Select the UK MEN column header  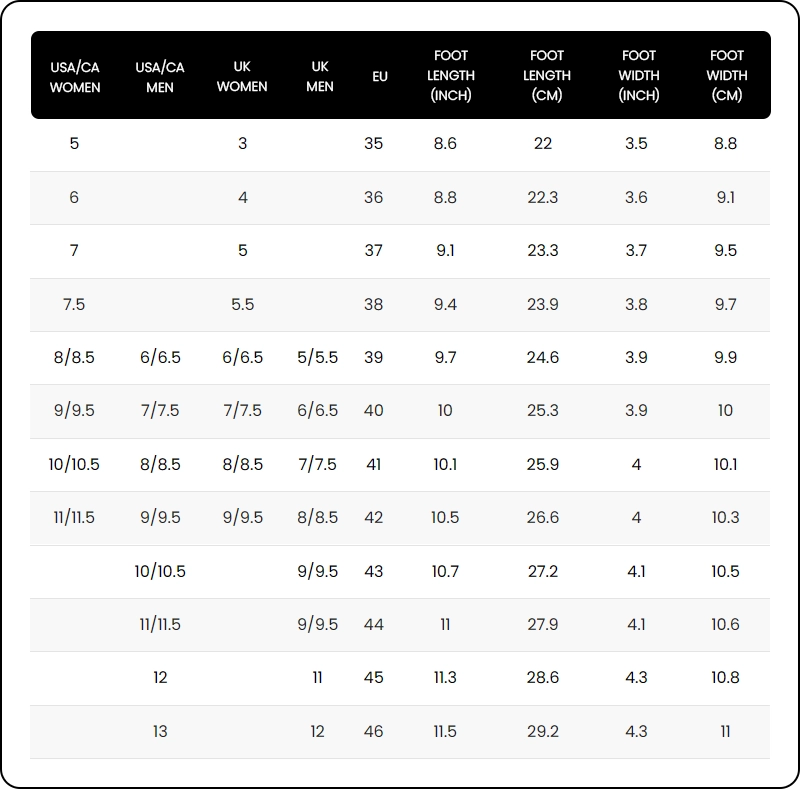[320, 77]
